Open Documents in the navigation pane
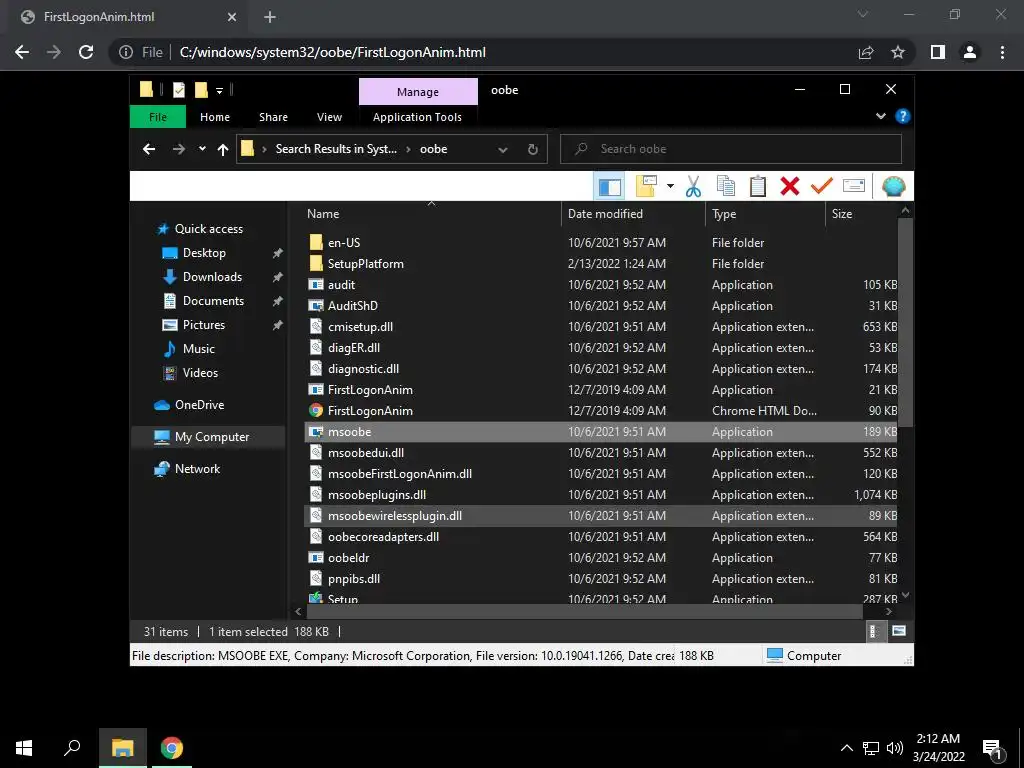This screenshot has width=1024, height=768. coord(214,301)
